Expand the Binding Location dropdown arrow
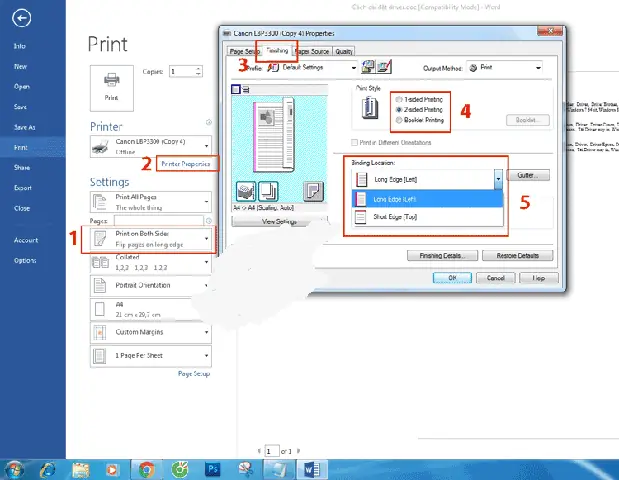 pos(498,179)
